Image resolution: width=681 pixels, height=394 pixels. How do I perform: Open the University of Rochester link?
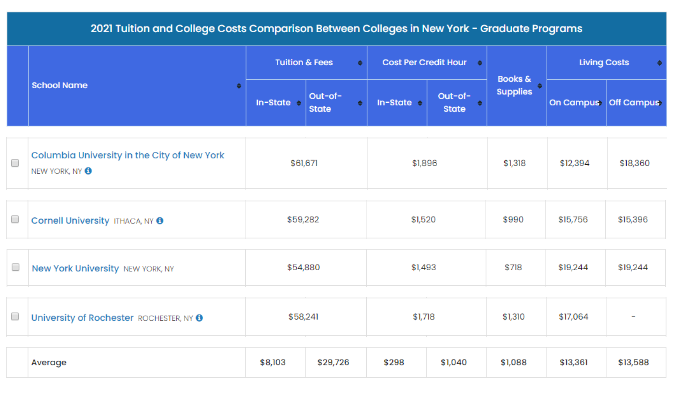click(83, 318)
